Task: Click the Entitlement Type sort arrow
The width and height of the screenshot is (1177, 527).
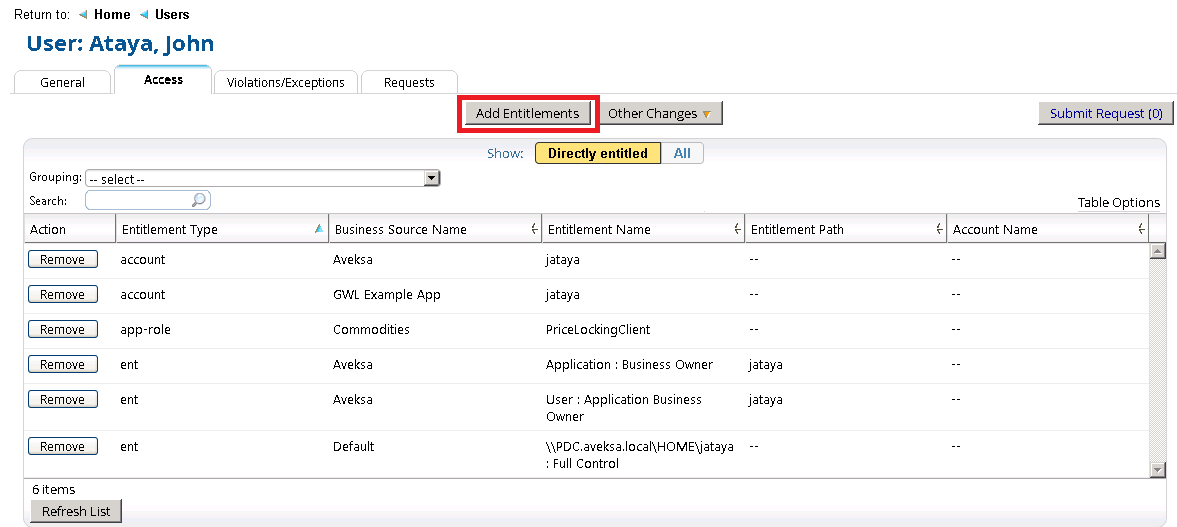Action: click(x=318, y=229)
